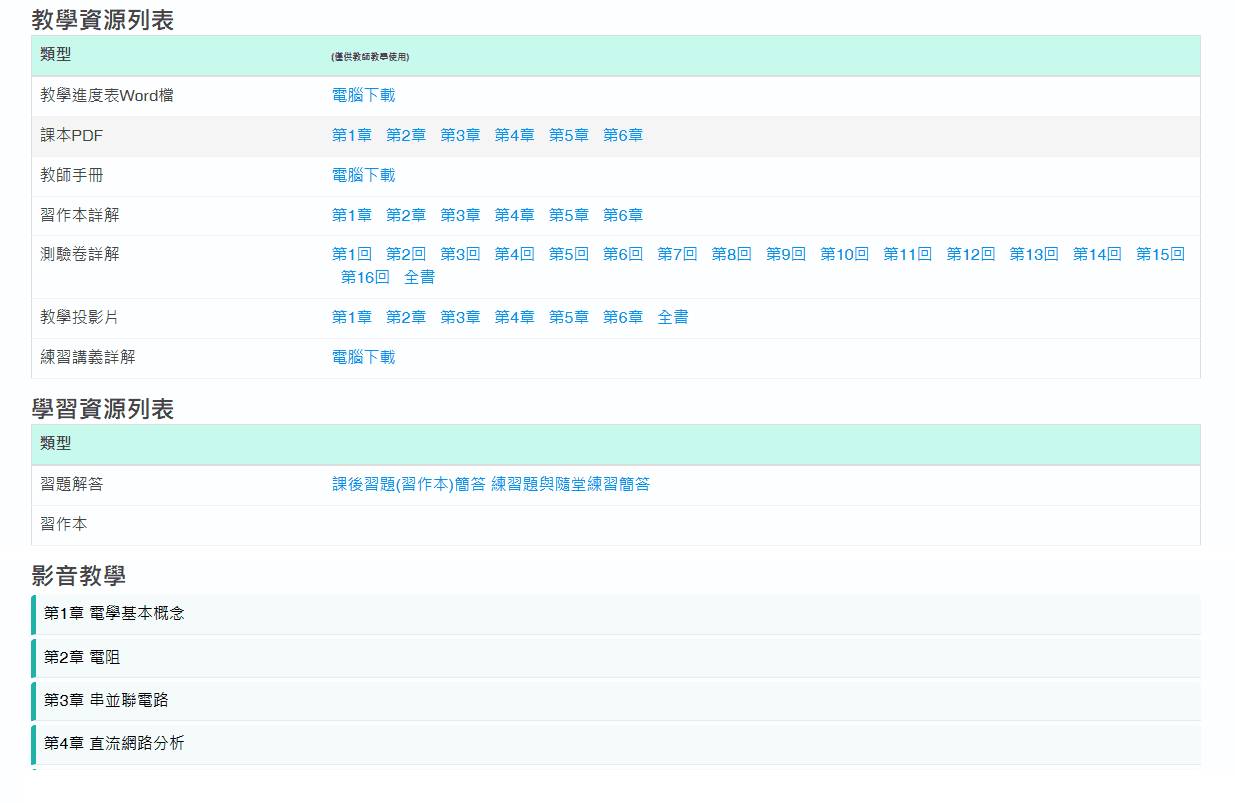Open 第1回 of 測驗卷詳解
1235x803 pixels.
[x=352, y=254]
